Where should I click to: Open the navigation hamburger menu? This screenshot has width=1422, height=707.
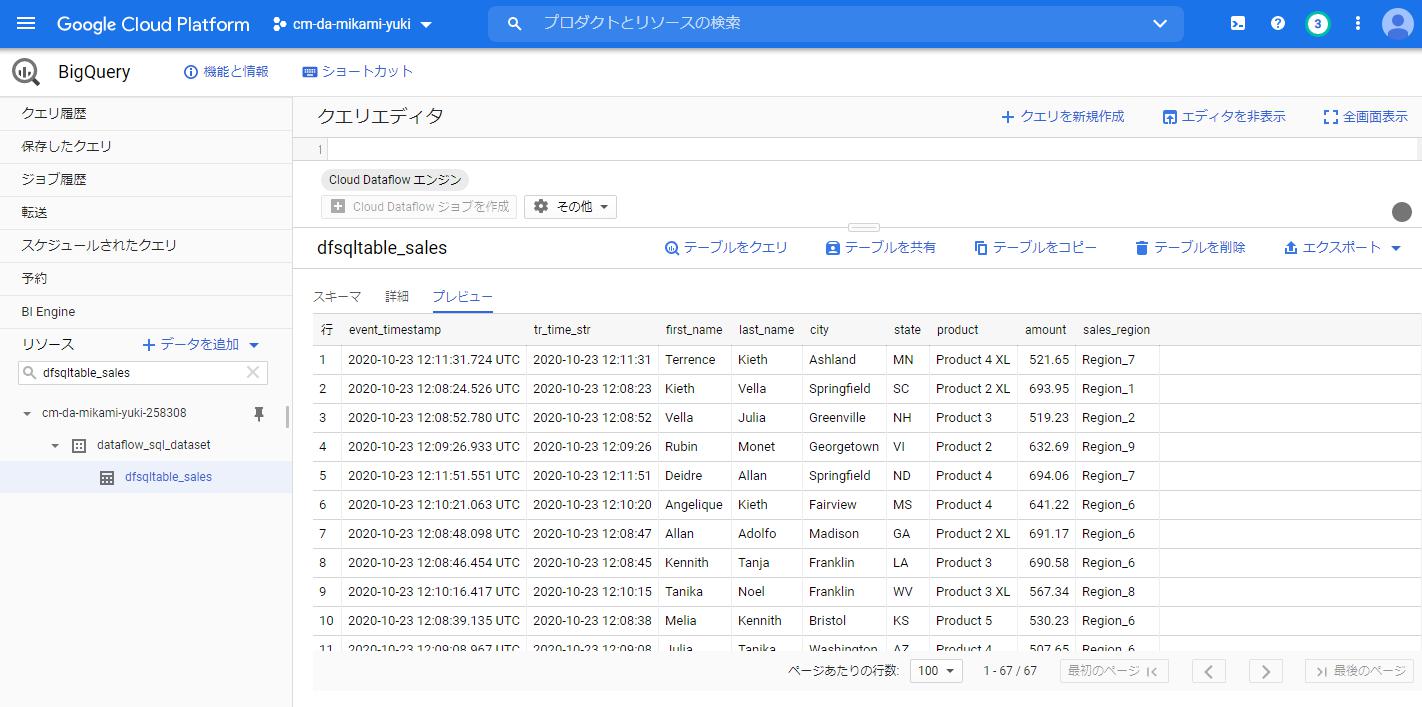tap(25, 24)
